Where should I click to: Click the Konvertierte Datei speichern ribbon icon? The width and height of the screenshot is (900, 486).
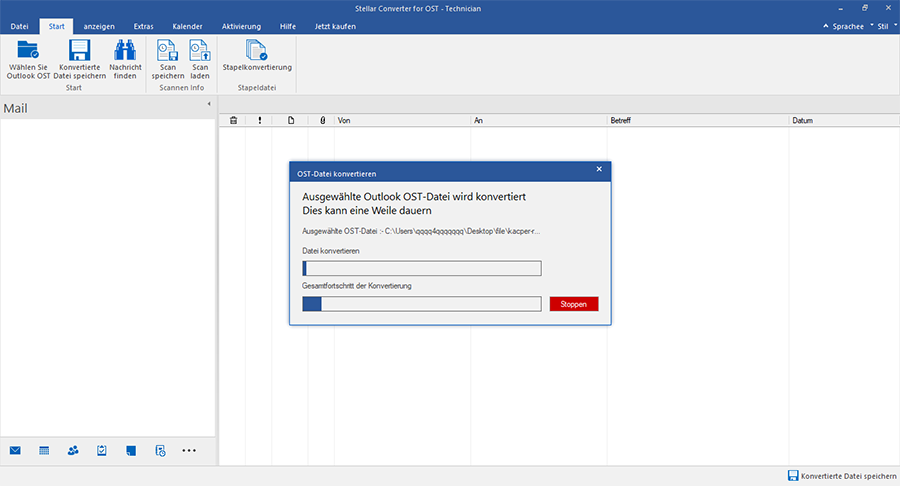pyautogui.click(x=83, y=50)
